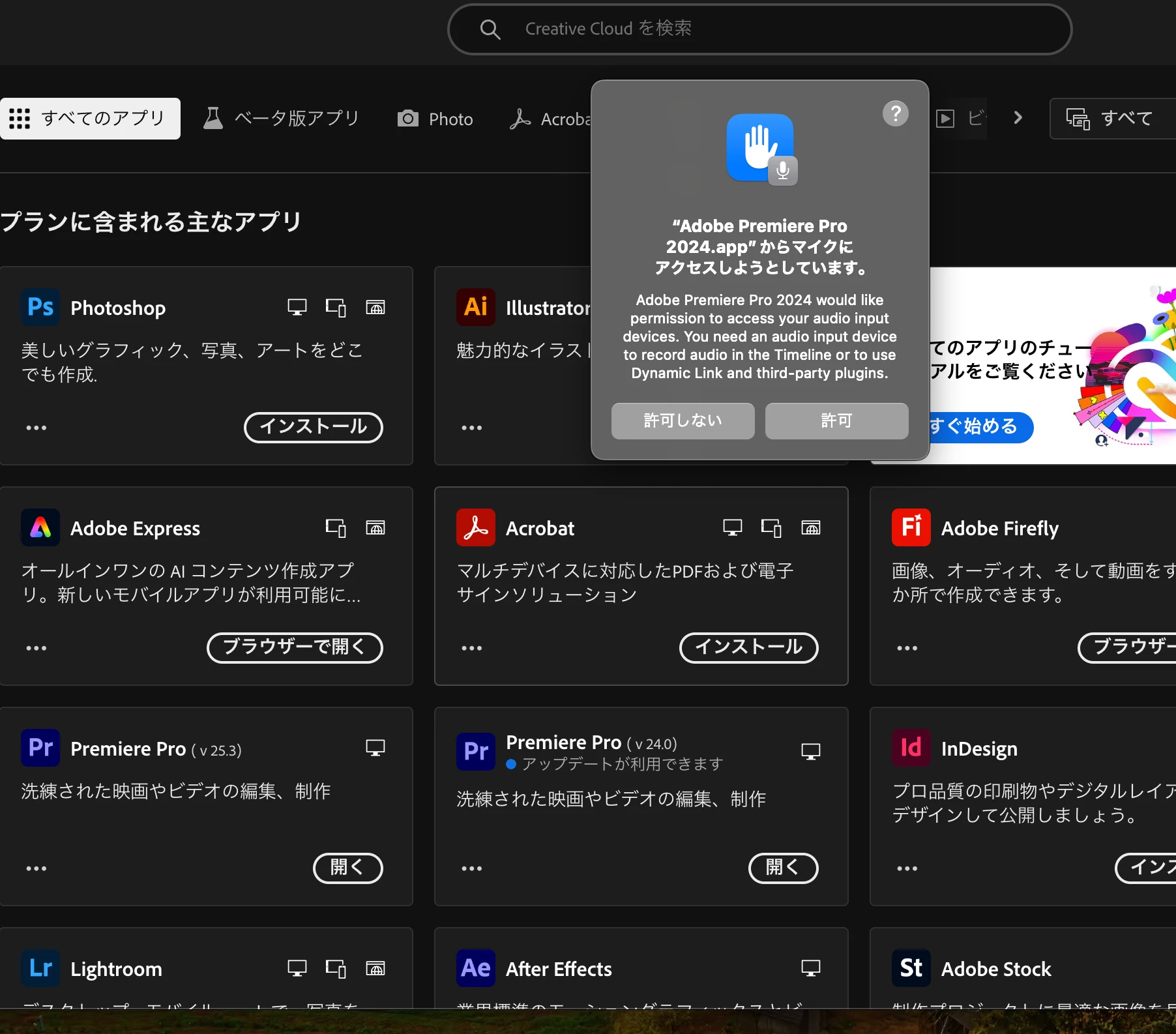1176x1034 pixels.
Task: Click 許可 to allow microphone access
Action: 836,421
